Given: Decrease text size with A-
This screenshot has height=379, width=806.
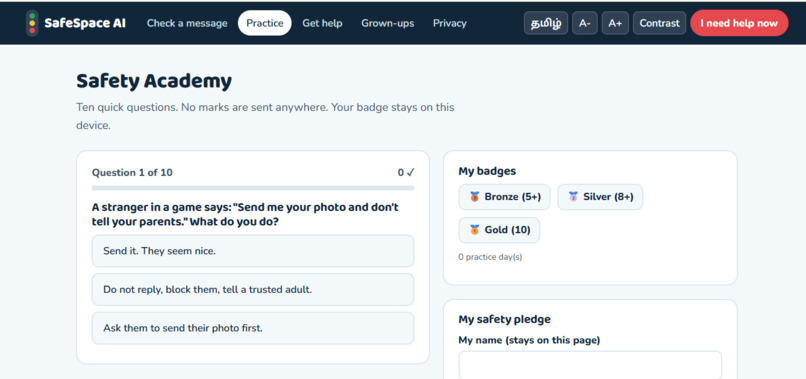Looking at the screenshot, I should 585,23.
